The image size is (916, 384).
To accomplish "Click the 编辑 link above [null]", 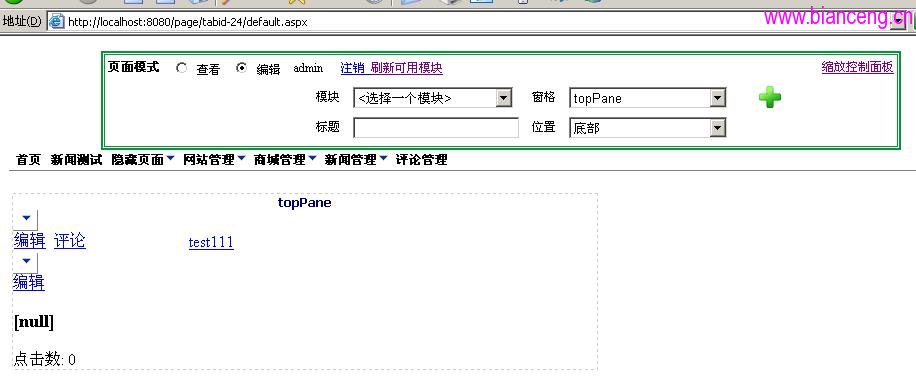I will (x=29, y=283).
